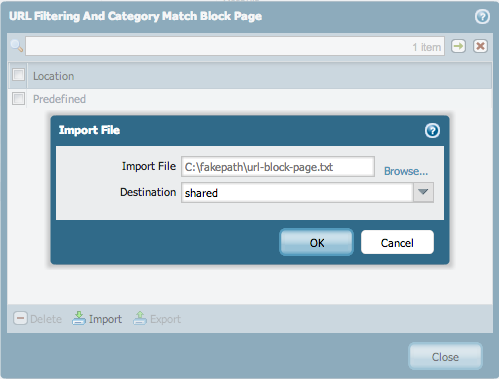Focus the filter search text box
499x379 pixels.
click(x=235, y=46)
